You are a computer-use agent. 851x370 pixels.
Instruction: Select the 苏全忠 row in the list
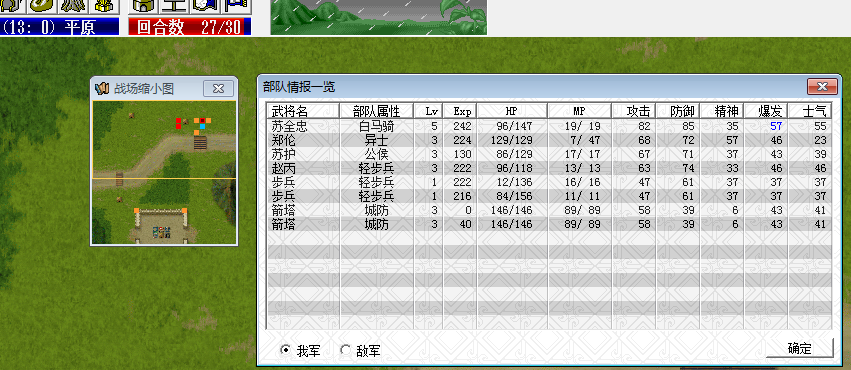click(x=549, y=126)
